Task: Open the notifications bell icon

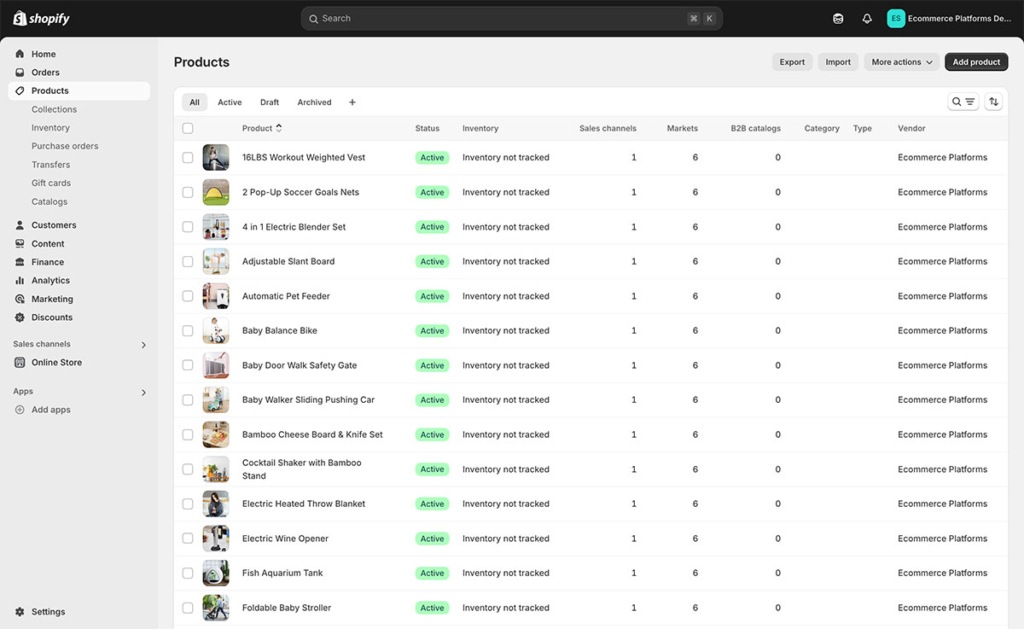Action: click(x=866, y=18)
